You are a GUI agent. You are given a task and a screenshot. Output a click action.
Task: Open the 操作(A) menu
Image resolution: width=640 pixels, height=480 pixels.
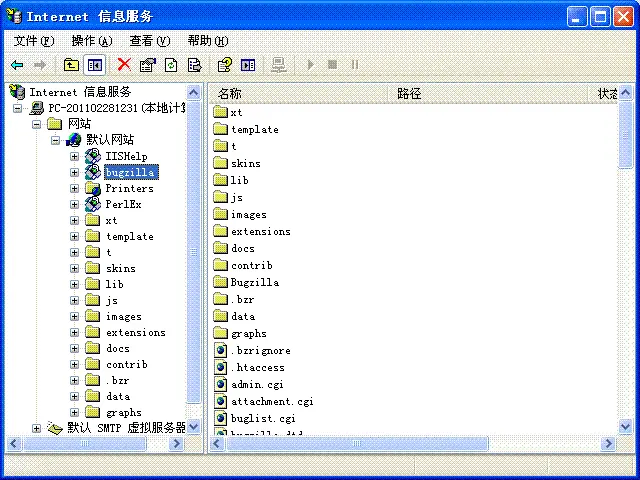[92, 41]
